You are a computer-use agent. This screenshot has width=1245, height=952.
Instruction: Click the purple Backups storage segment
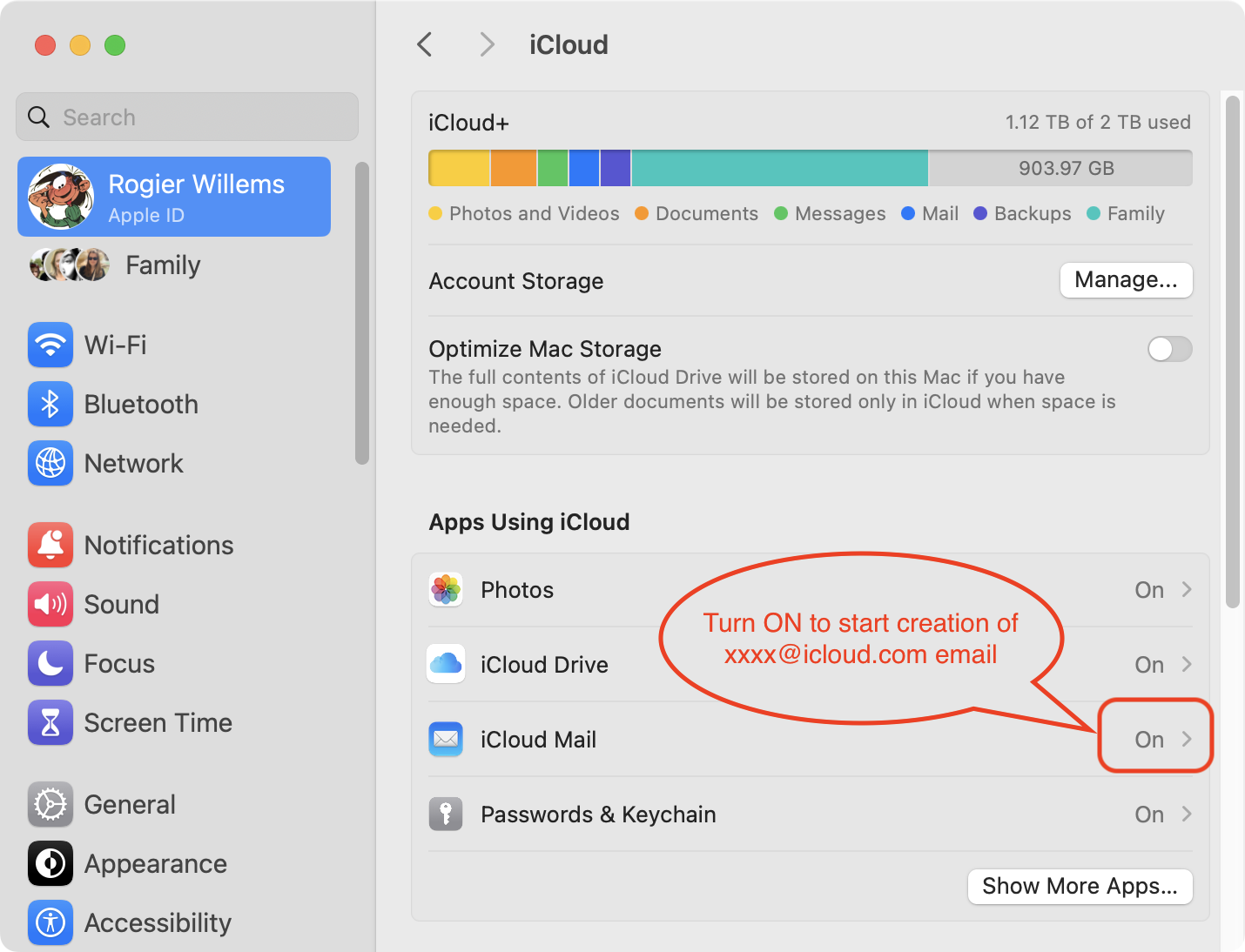pos(616,168)
